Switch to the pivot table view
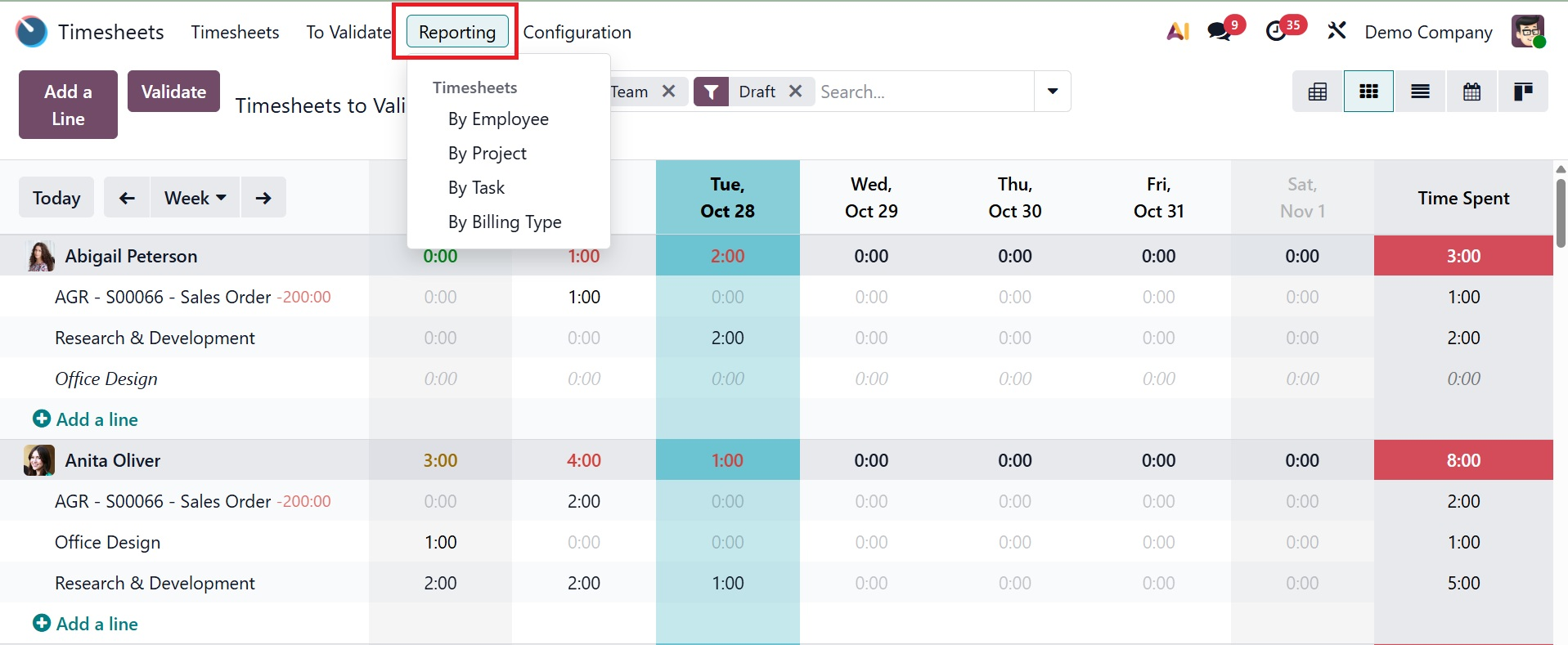This screenshot has height=645, width=1568. [1318, 92]
